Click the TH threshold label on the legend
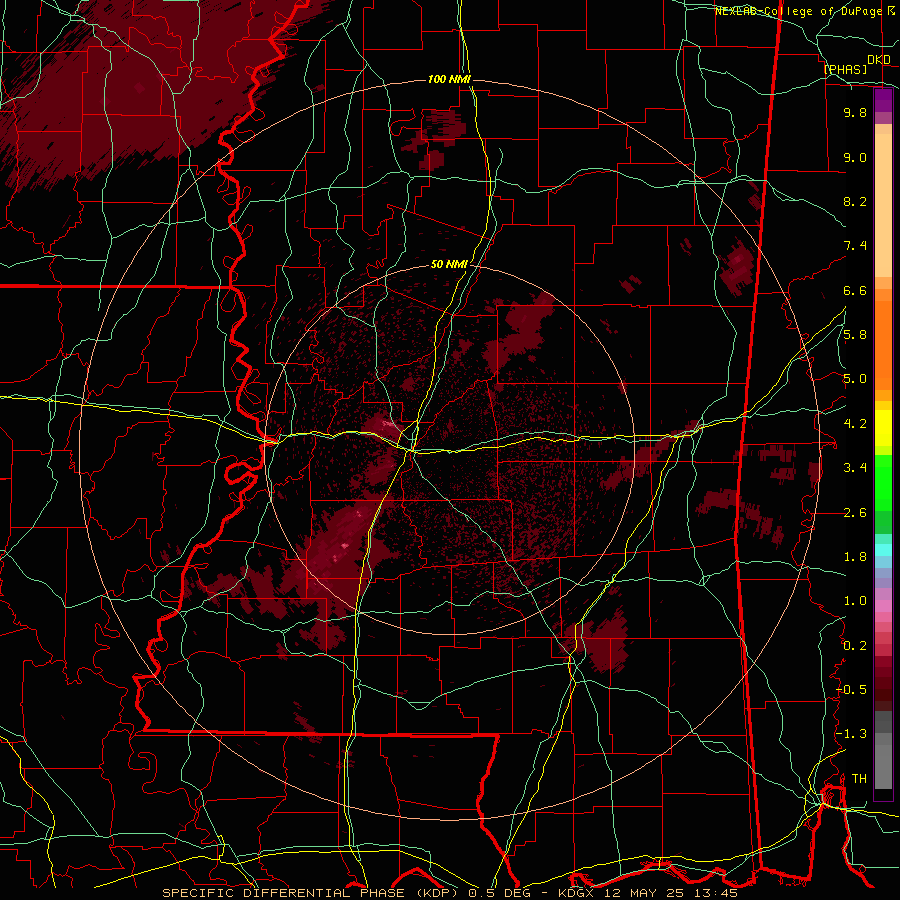Screen dimensions: 900x900 click(x=859, y=779)
